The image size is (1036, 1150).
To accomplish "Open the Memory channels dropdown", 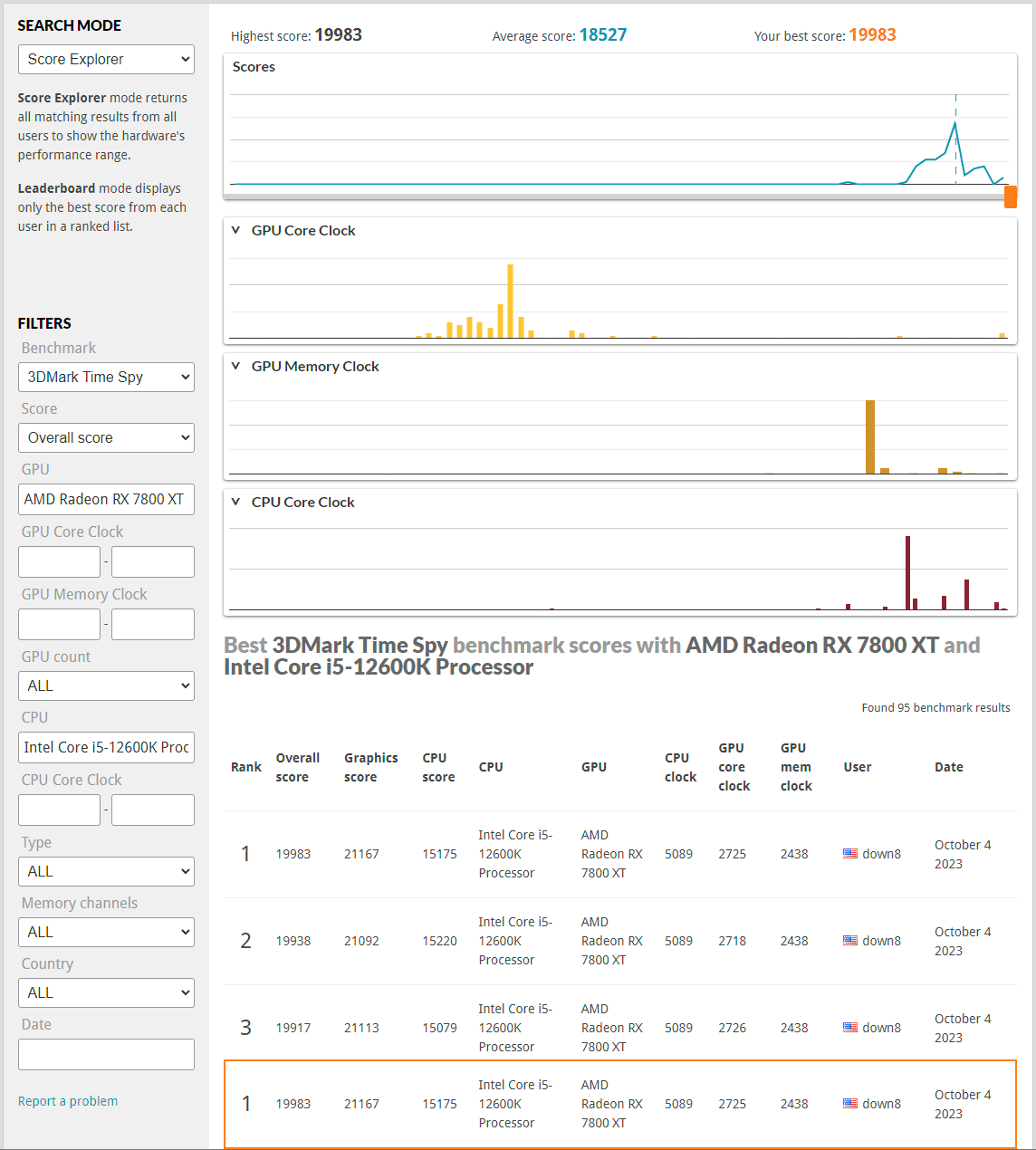I will tap(106, 933).
